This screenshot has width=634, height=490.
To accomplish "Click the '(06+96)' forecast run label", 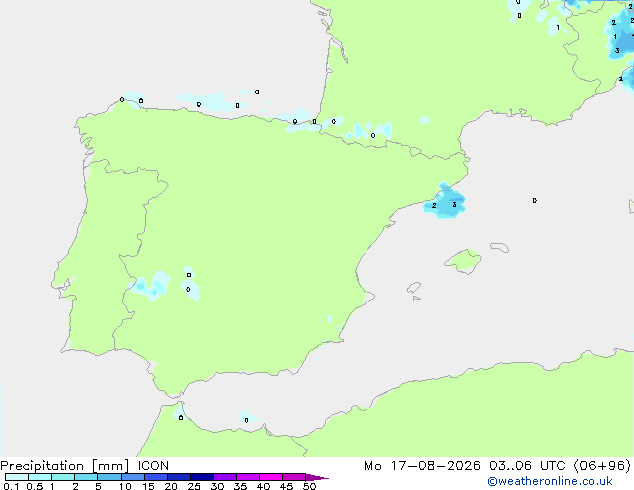I will (x=602, y=466).
